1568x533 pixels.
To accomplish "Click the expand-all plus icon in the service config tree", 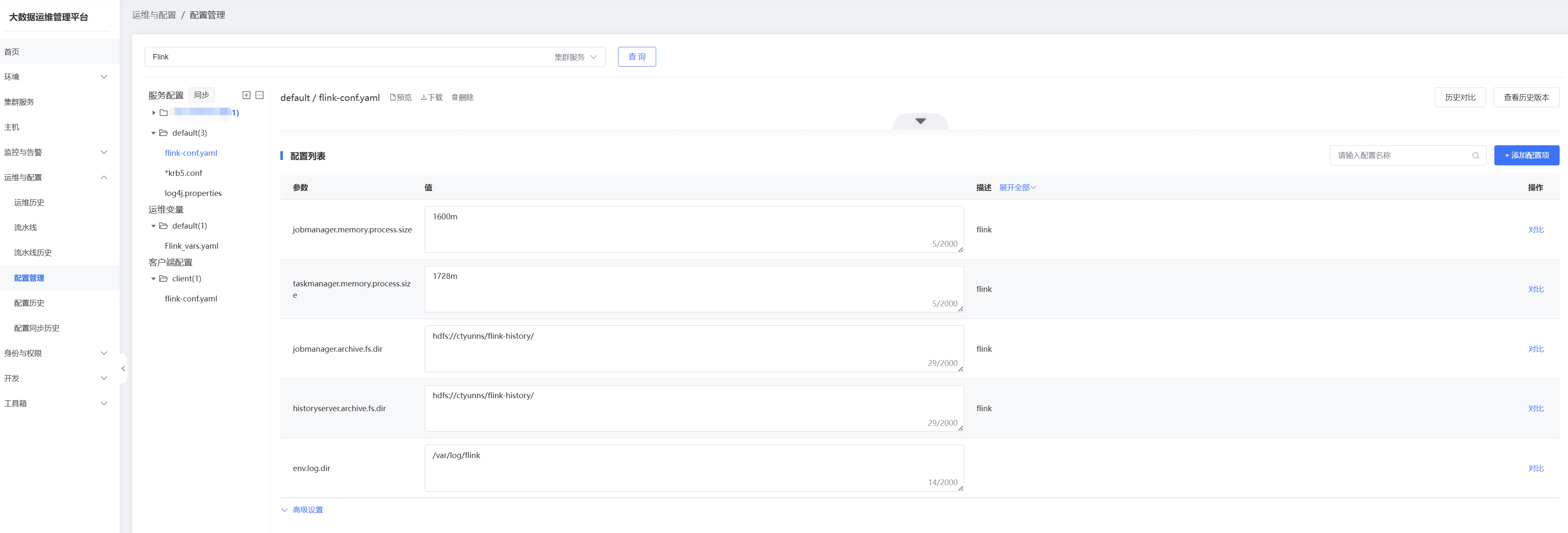I will [x=246, y=95].
